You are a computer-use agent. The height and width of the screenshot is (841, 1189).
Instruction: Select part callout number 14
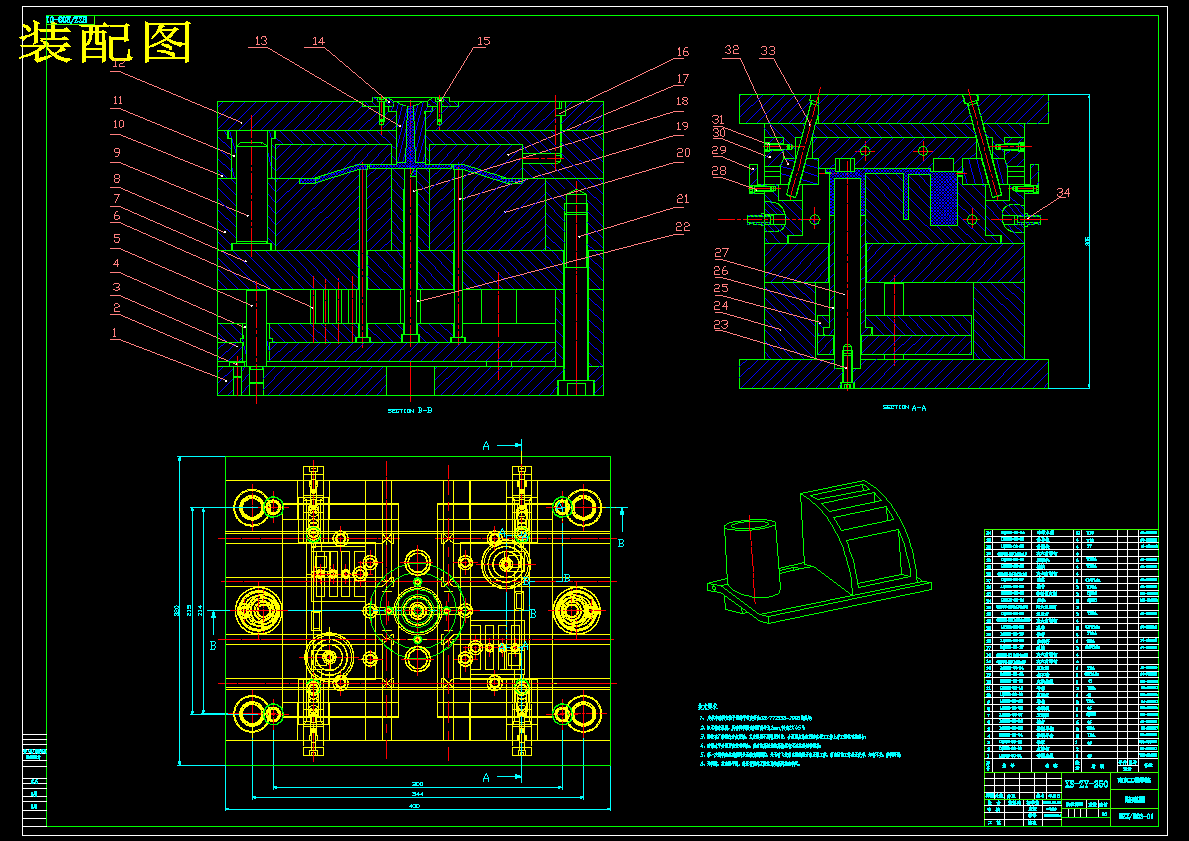coord(318,41)
